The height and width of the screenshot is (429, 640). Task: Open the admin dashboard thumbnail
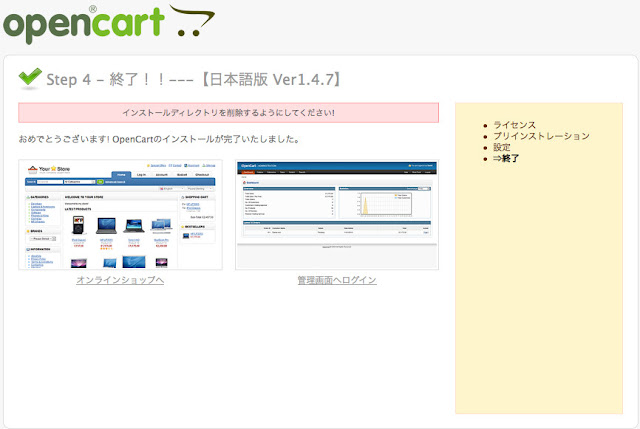pyautogui.click(x=337, y=215)
